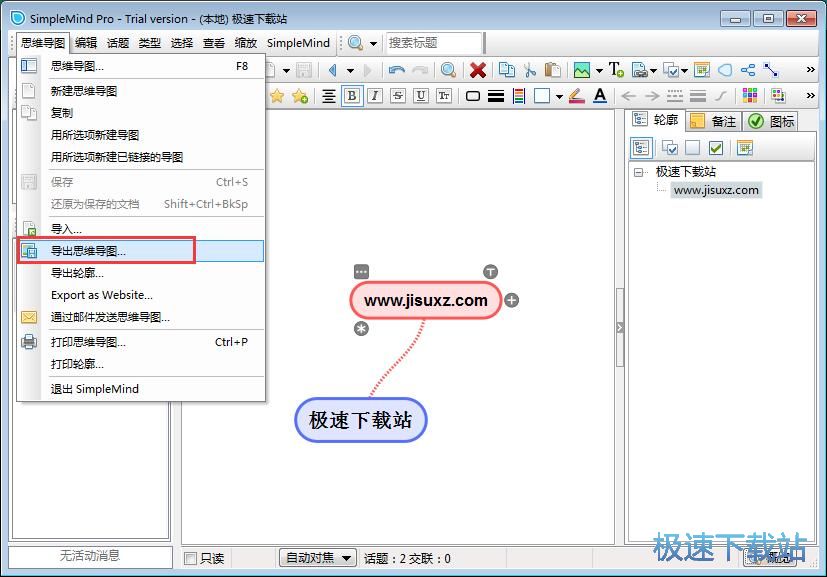Click the undo arrow in toolbar

[x=397, y=70]
